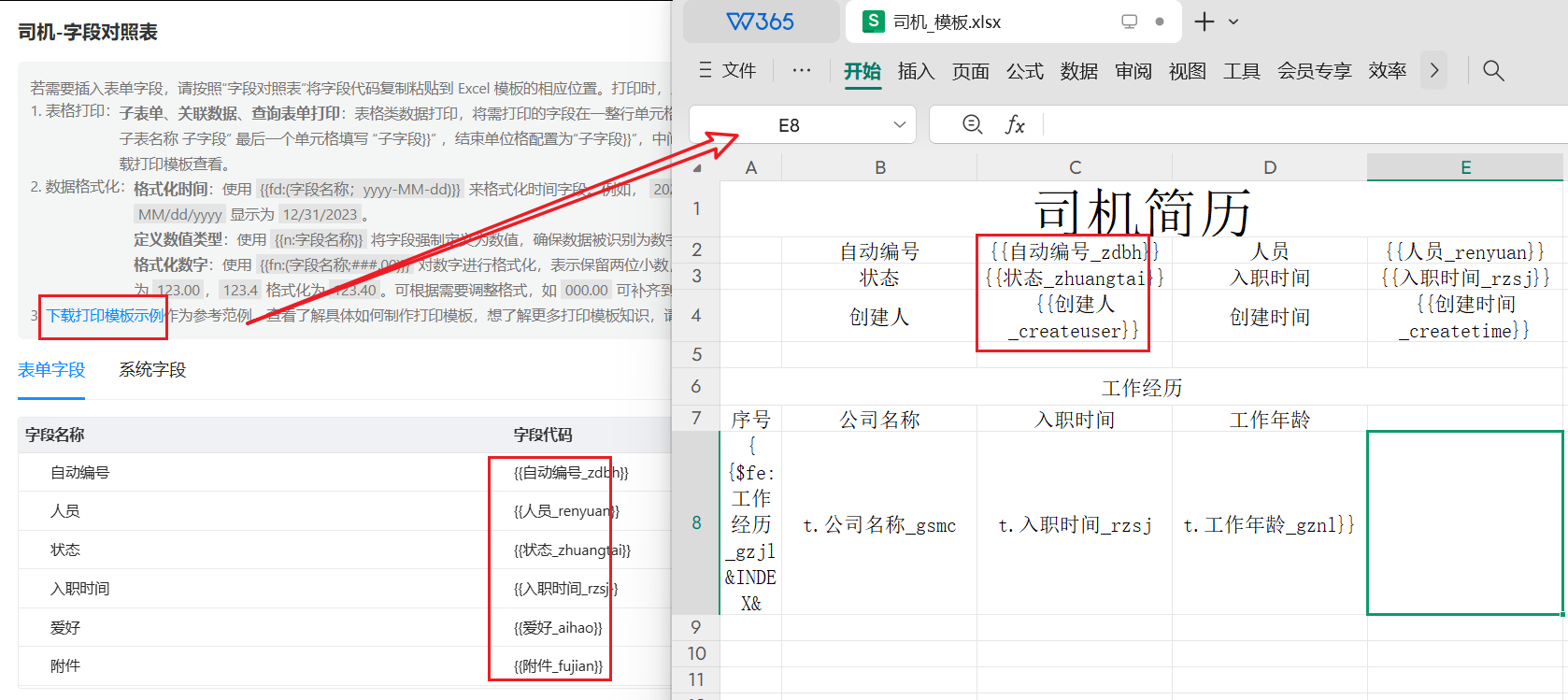Expand the name box dropdown arrow
This screenshot has width=1568, height=700.
[x=899, y=125]
